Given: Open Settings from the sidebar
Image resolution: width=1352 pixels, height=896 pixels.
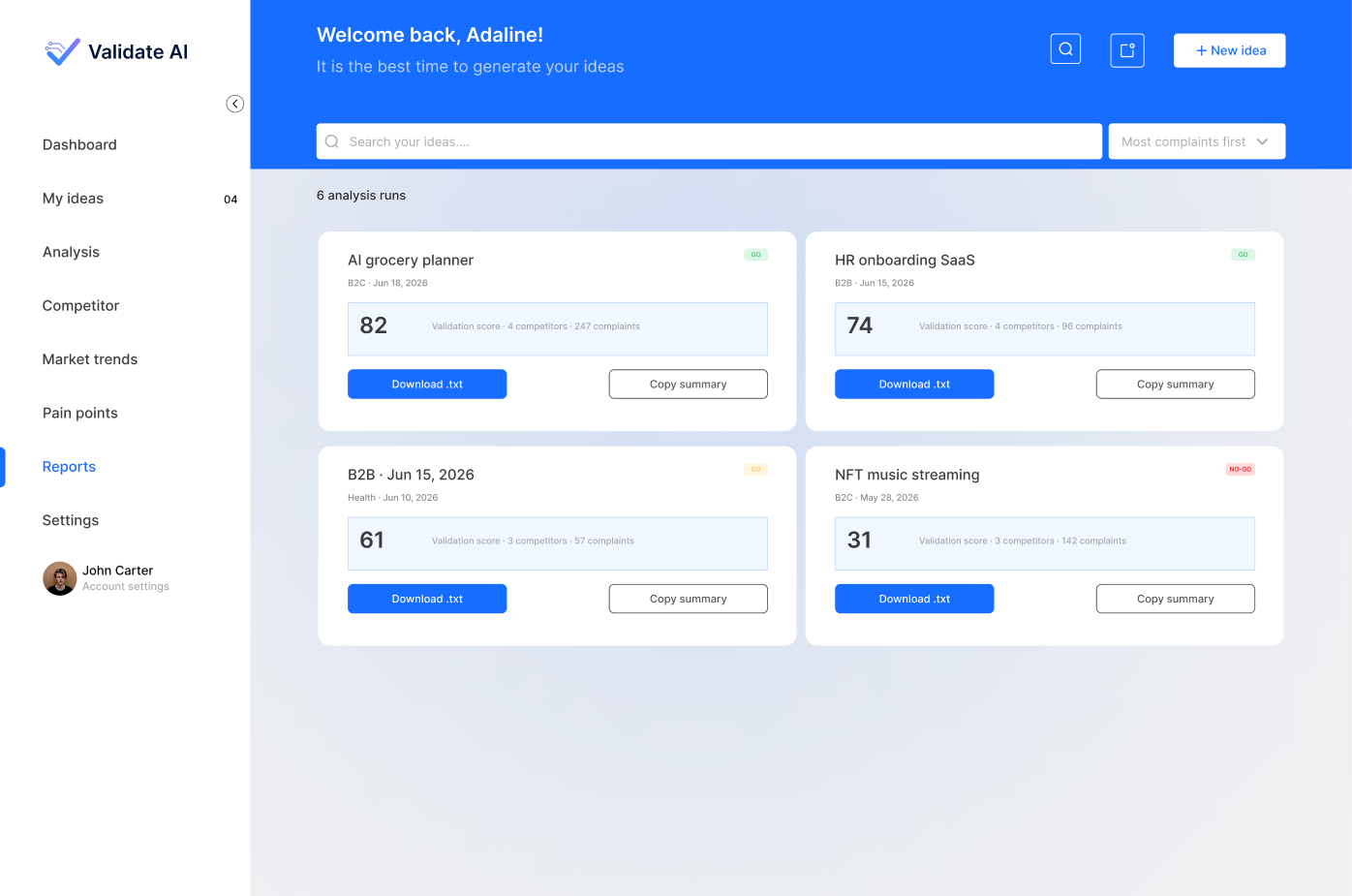Looking at the screenshot, I should (71, 520).
